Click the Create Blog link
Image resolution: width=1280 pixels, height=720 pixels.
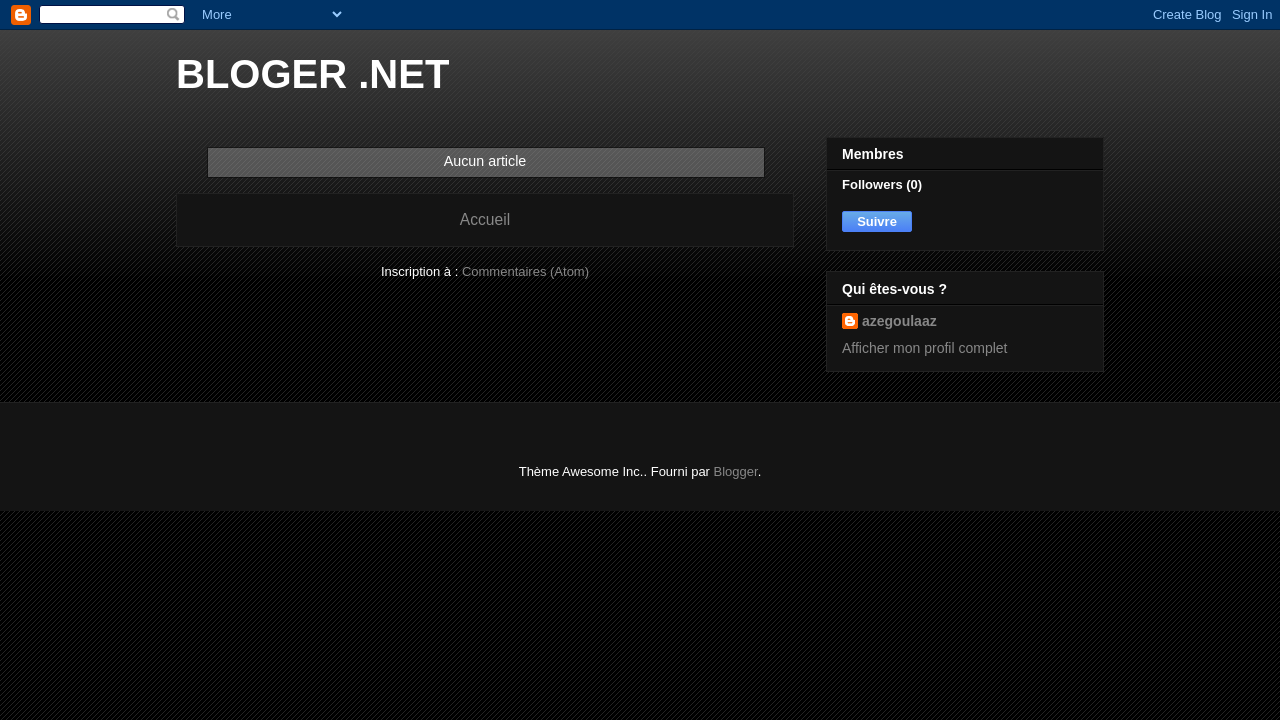(1187, 14)
